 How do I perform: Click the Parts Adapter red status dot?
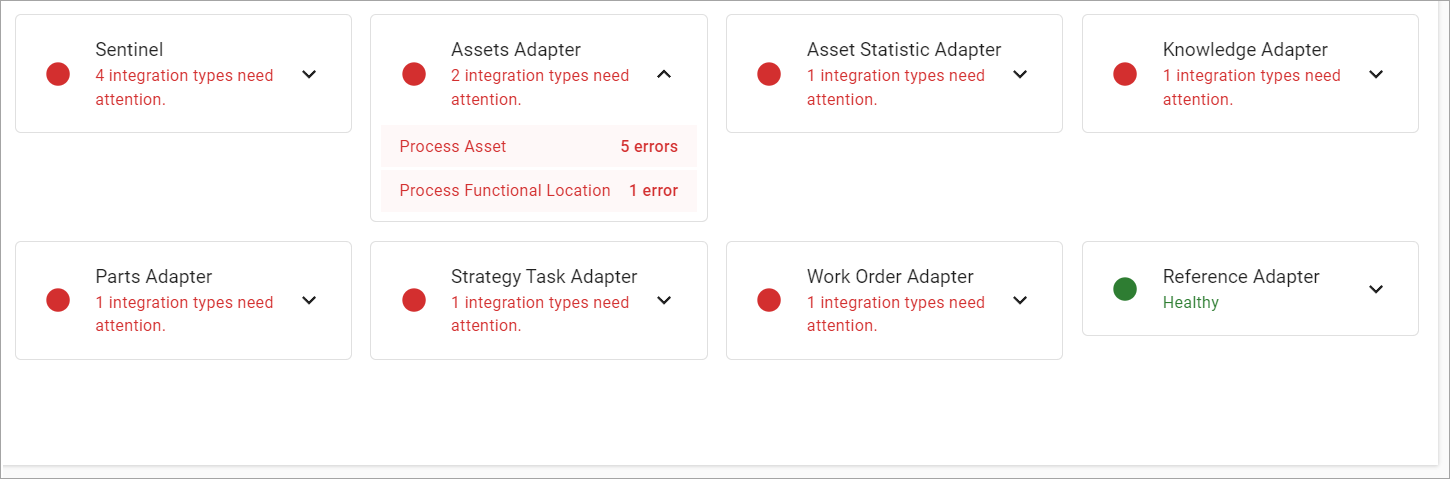58,300
